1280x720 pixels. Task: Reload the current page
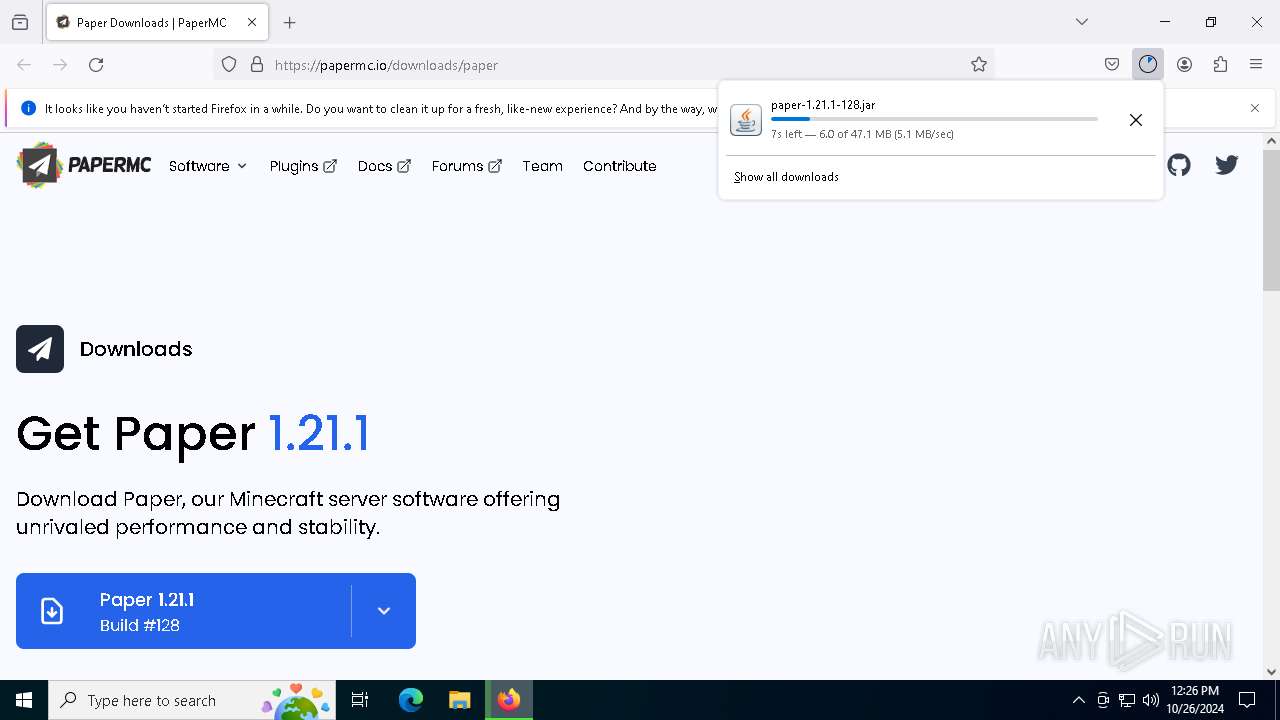point(96,65)
